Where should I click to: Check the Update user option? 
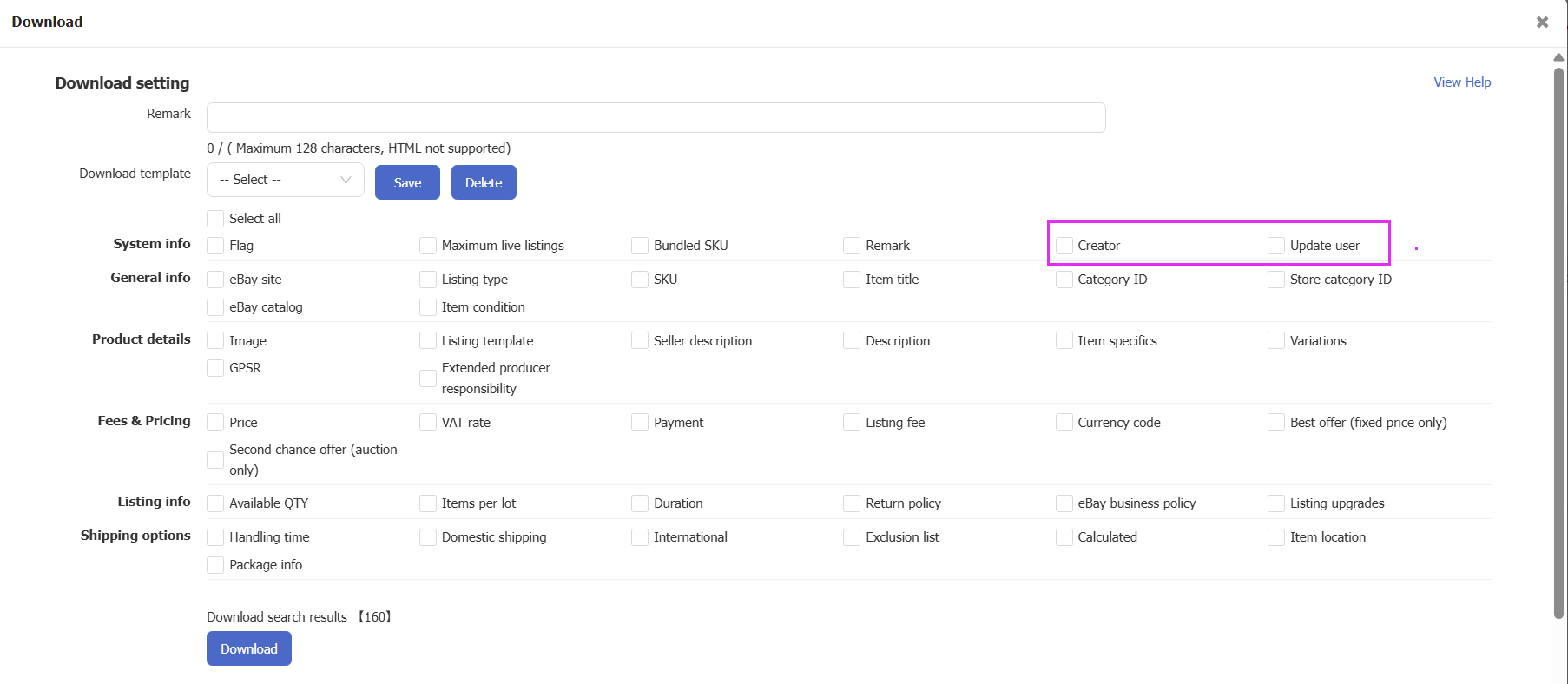(1276, 246)
